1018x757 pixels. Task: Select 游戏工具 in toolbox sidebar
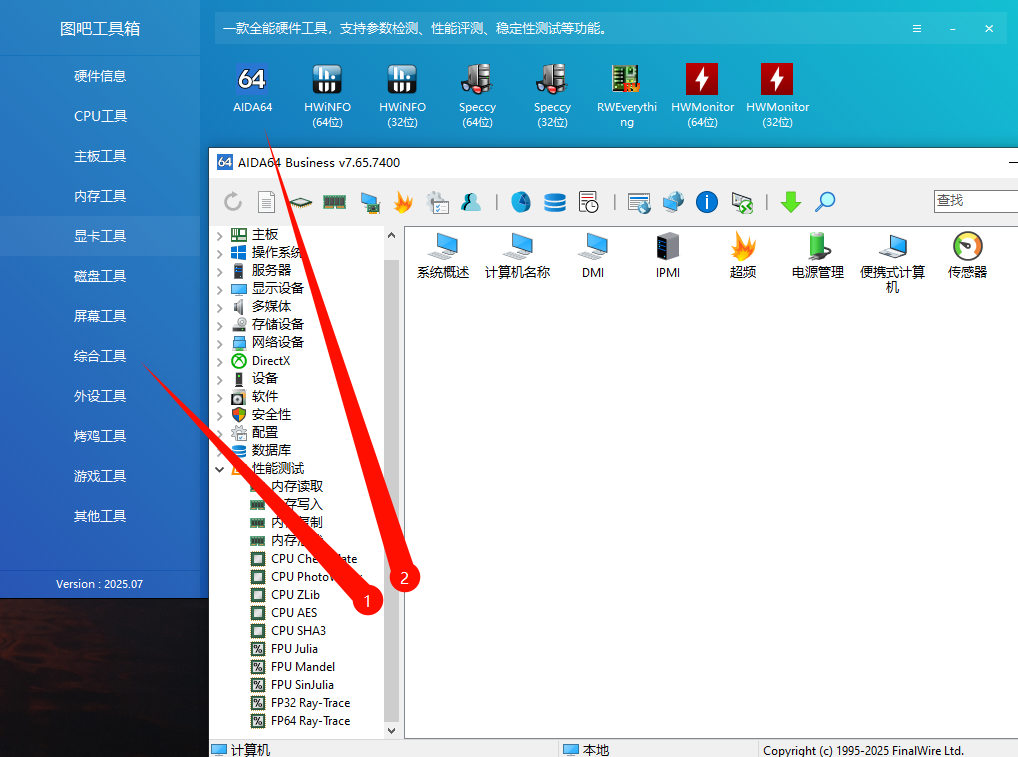coord(100,476)
